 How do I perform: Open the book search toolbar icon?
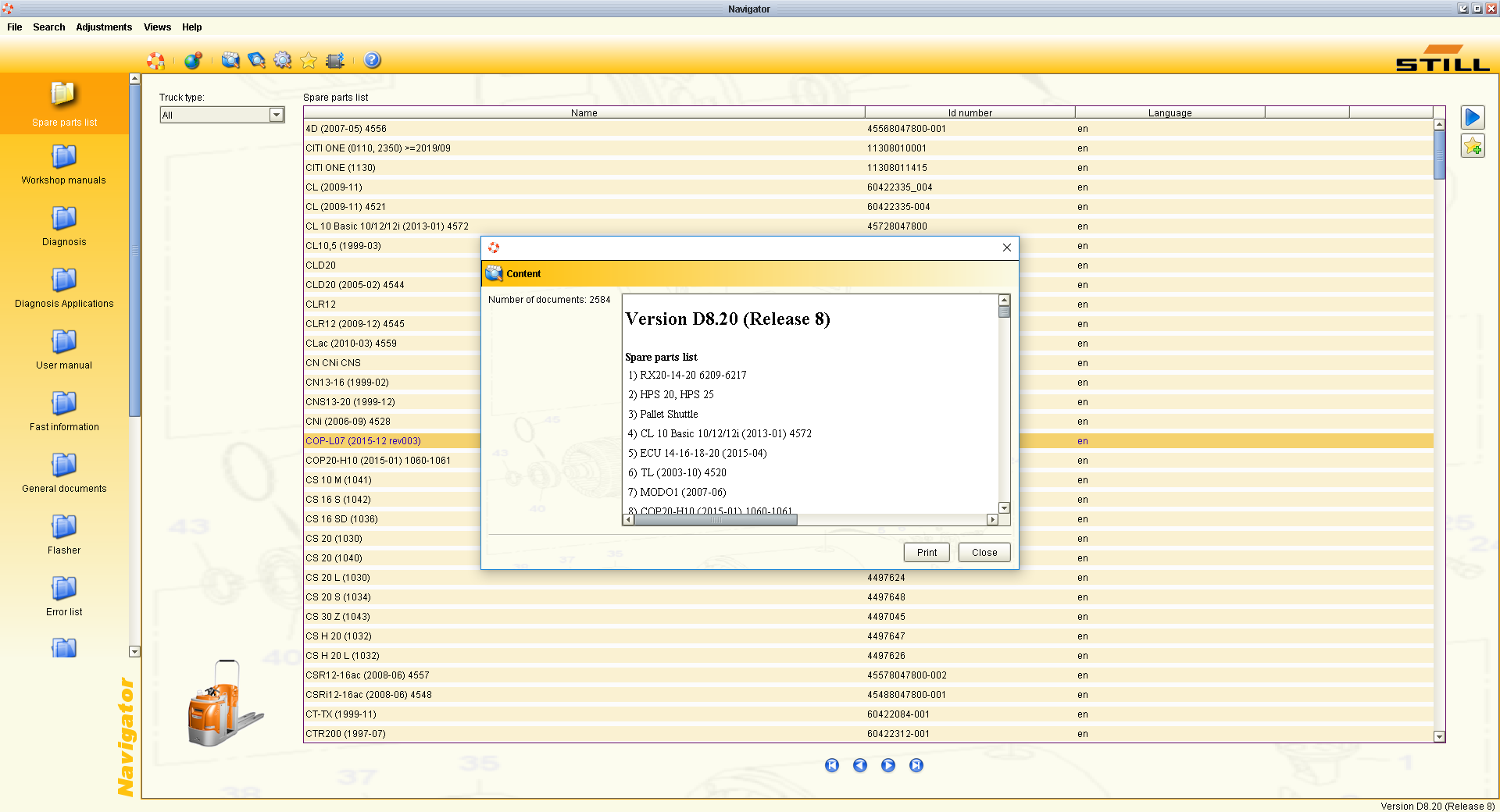pyautogui.click(x=256, y=60)
